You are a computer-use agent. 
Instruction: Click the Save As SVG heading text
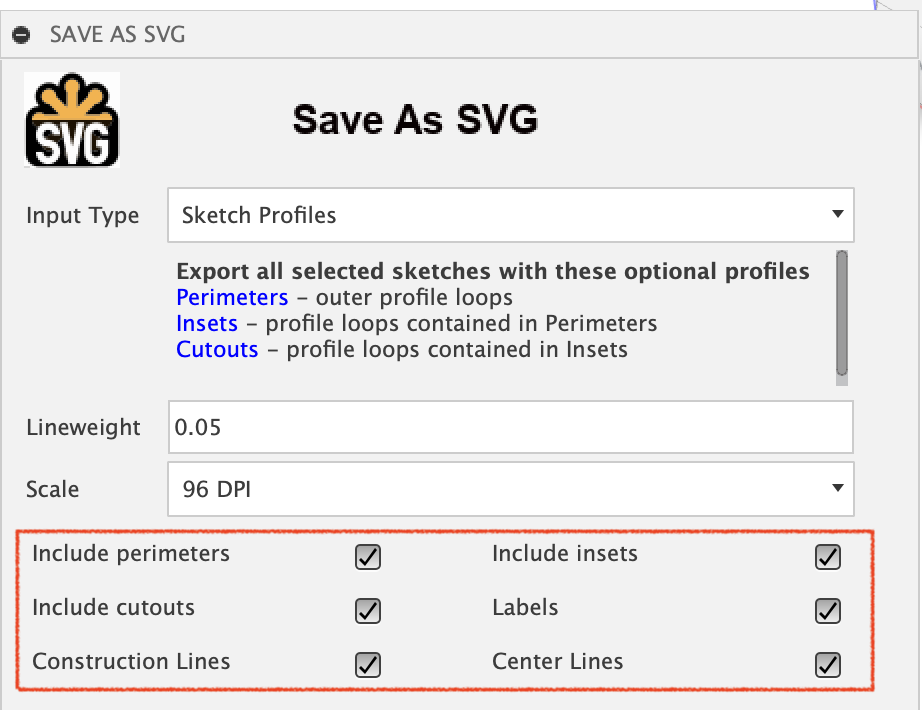pyautogui.click(x=415, y=119)
